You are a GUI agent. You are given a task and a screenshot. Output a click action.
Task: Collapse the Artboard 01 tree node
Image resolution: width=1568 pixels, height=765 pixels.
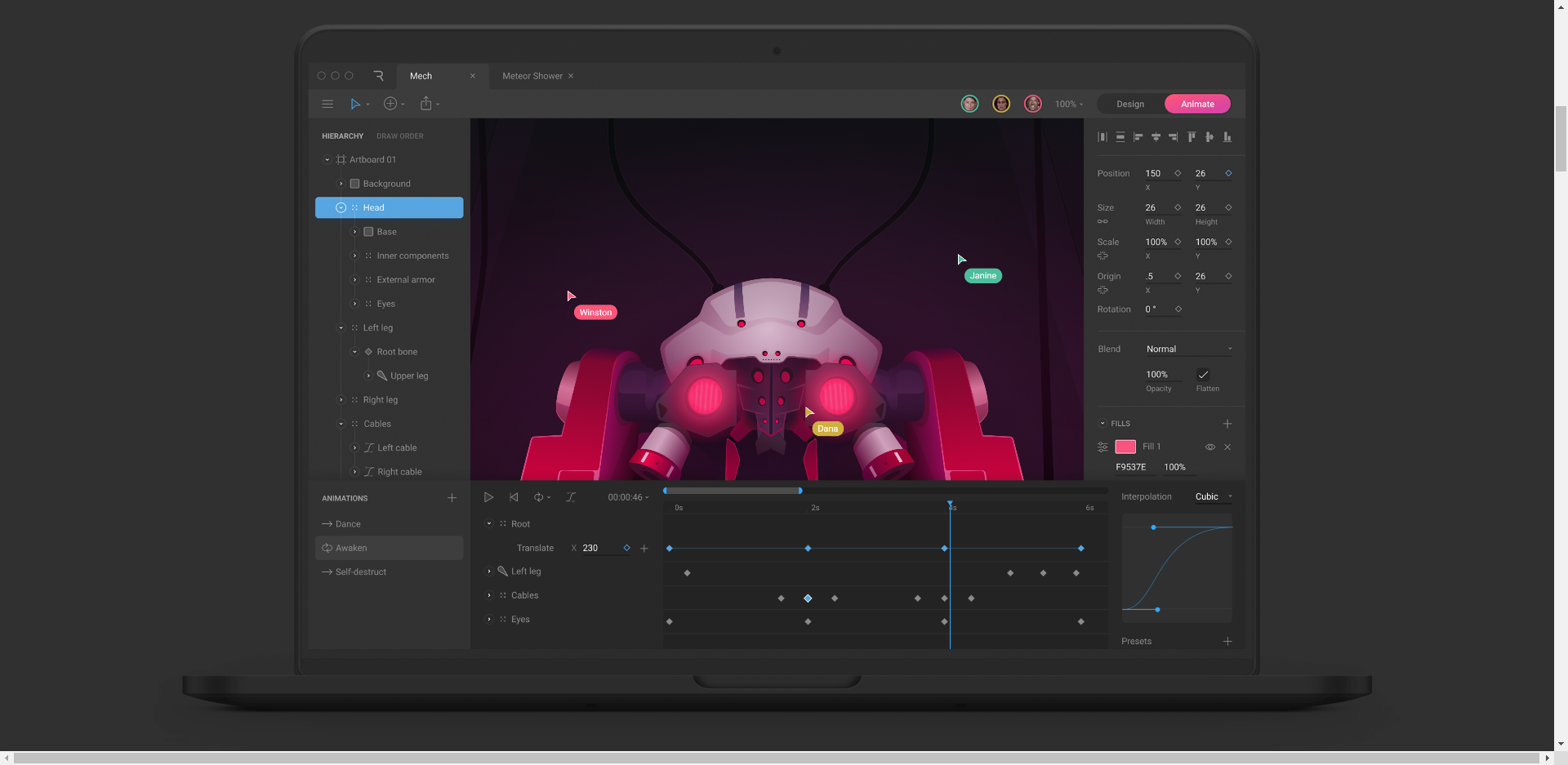[327, 160]
